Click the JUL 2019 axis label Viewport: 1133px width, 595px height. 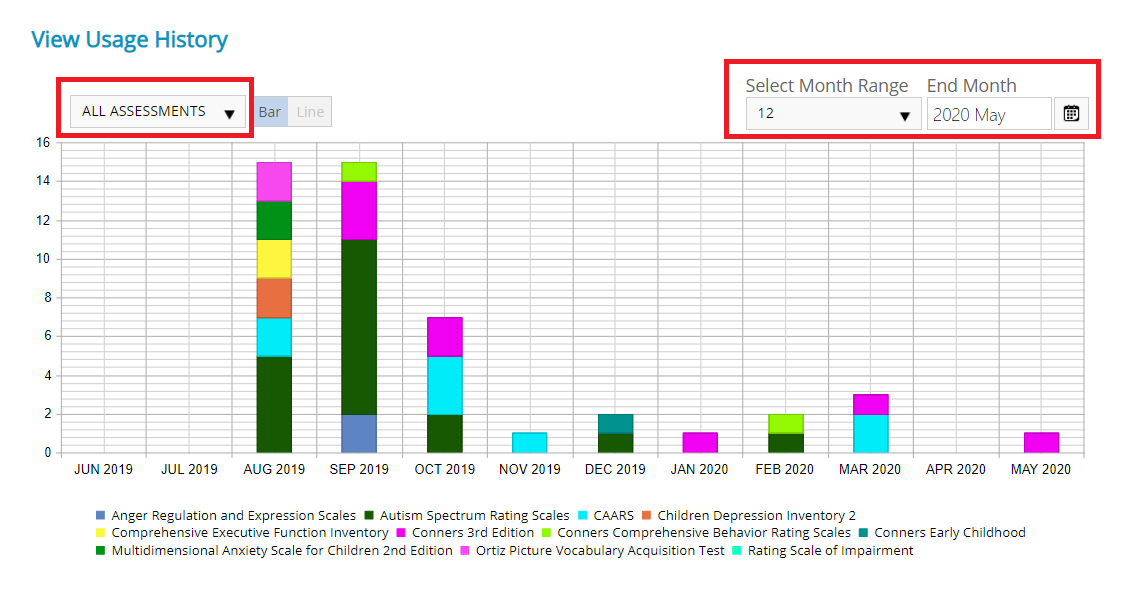(189, 469)
